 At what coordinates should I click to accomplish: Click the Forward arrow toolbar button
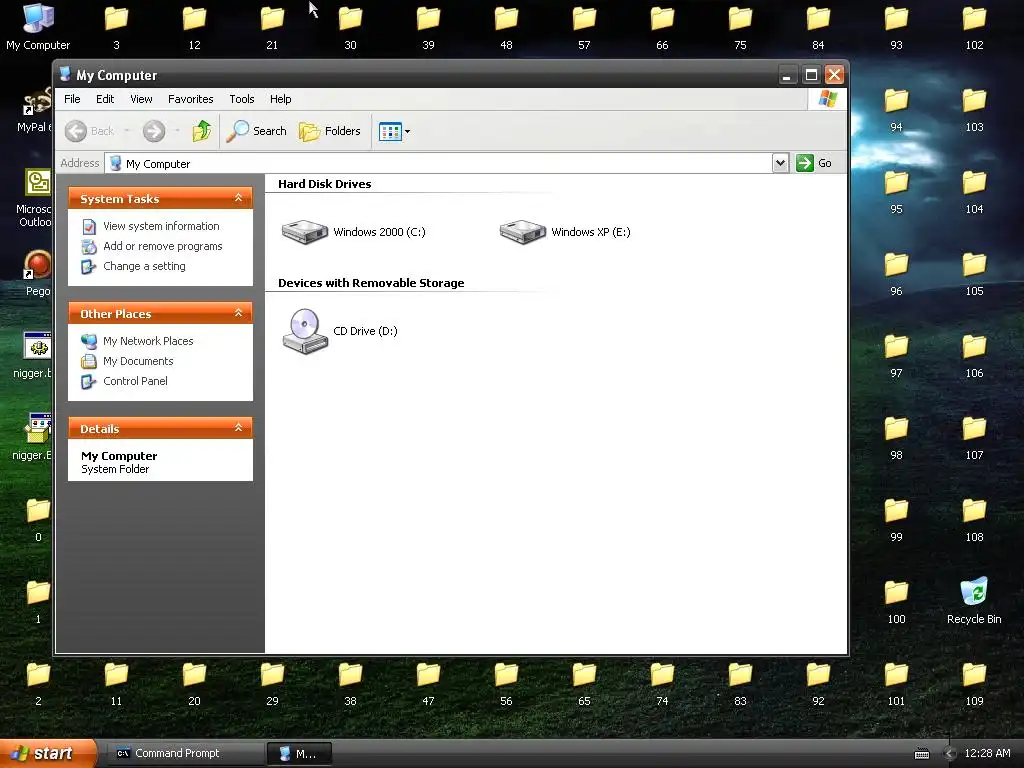[154, 131]
